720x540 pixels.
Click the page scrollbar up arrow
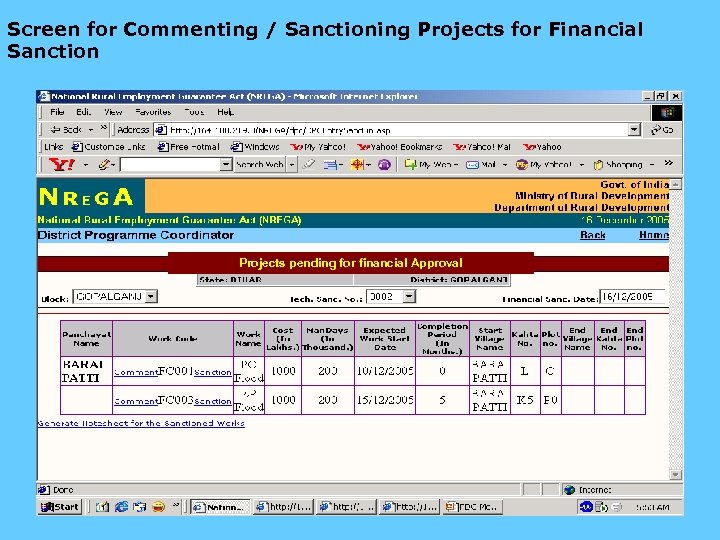tap(675, 185)
